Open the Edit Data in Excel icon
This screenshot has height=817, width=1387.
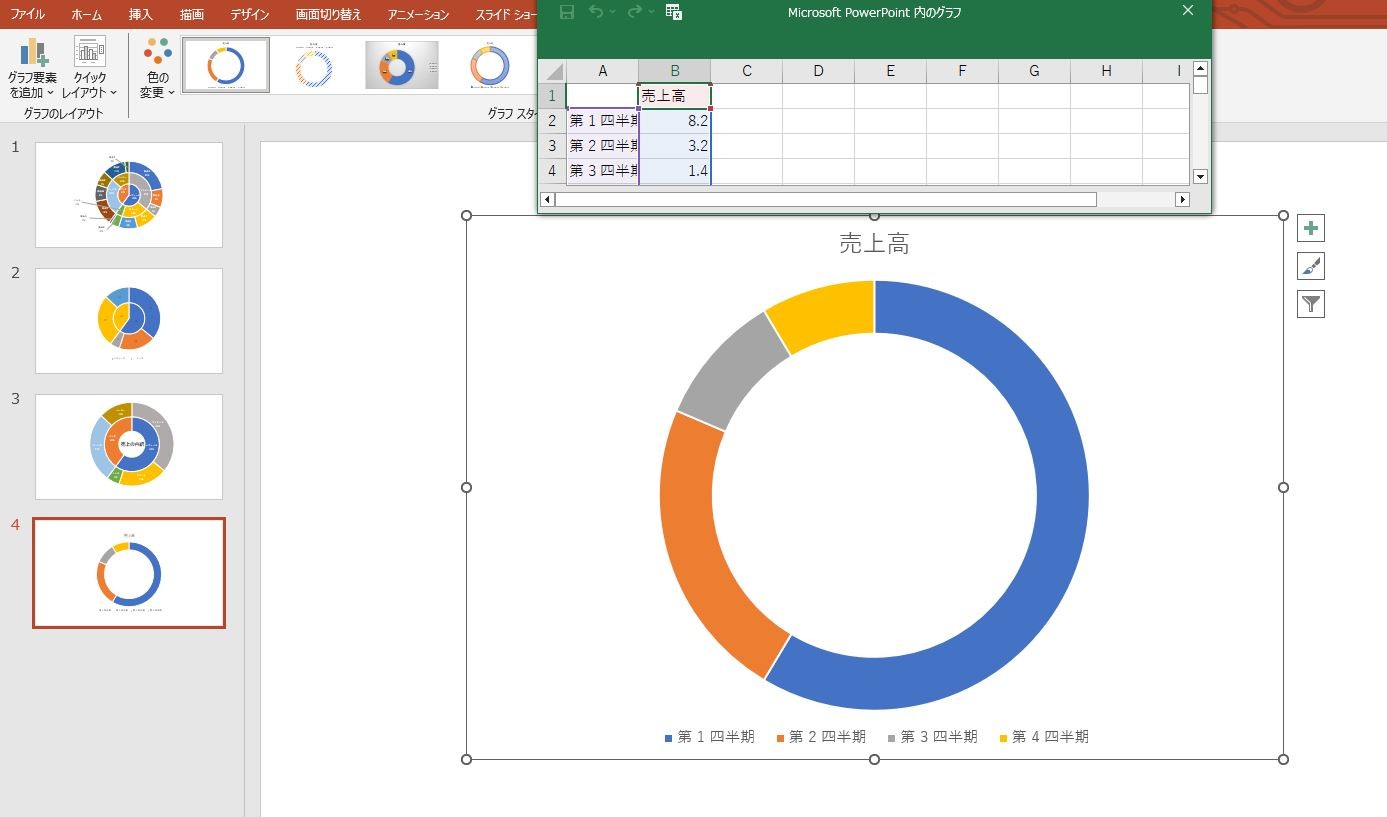(674, 12)
